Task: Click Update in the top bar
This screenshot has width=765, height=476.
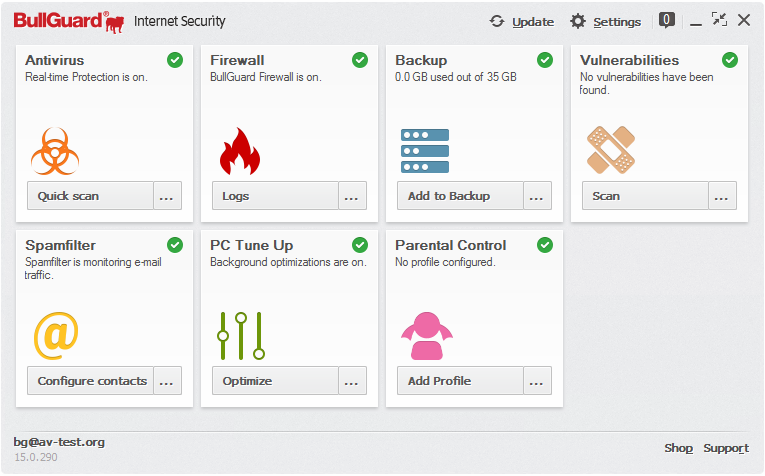Action: pos(521,21)
